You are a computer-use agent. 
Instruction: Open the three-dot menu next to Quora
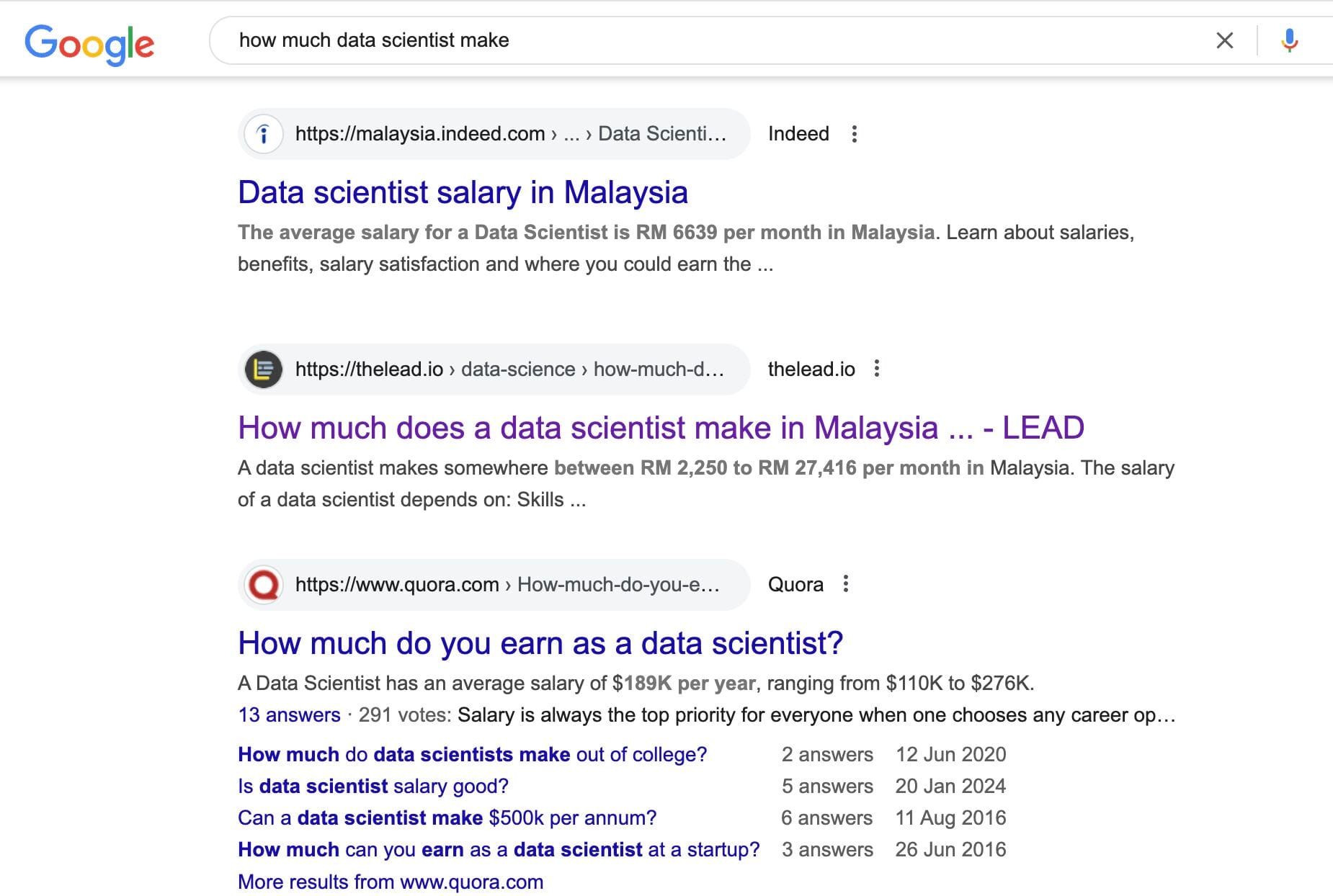pyautogui.click(x=845, y=584)
